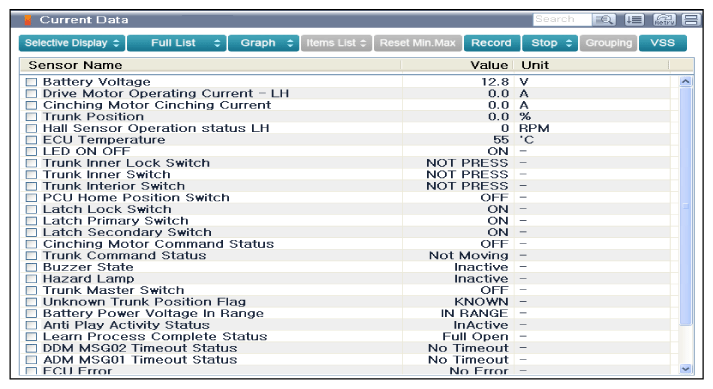
Task: Check the Buzzer State checkbox
Action: tap(31, 268)
